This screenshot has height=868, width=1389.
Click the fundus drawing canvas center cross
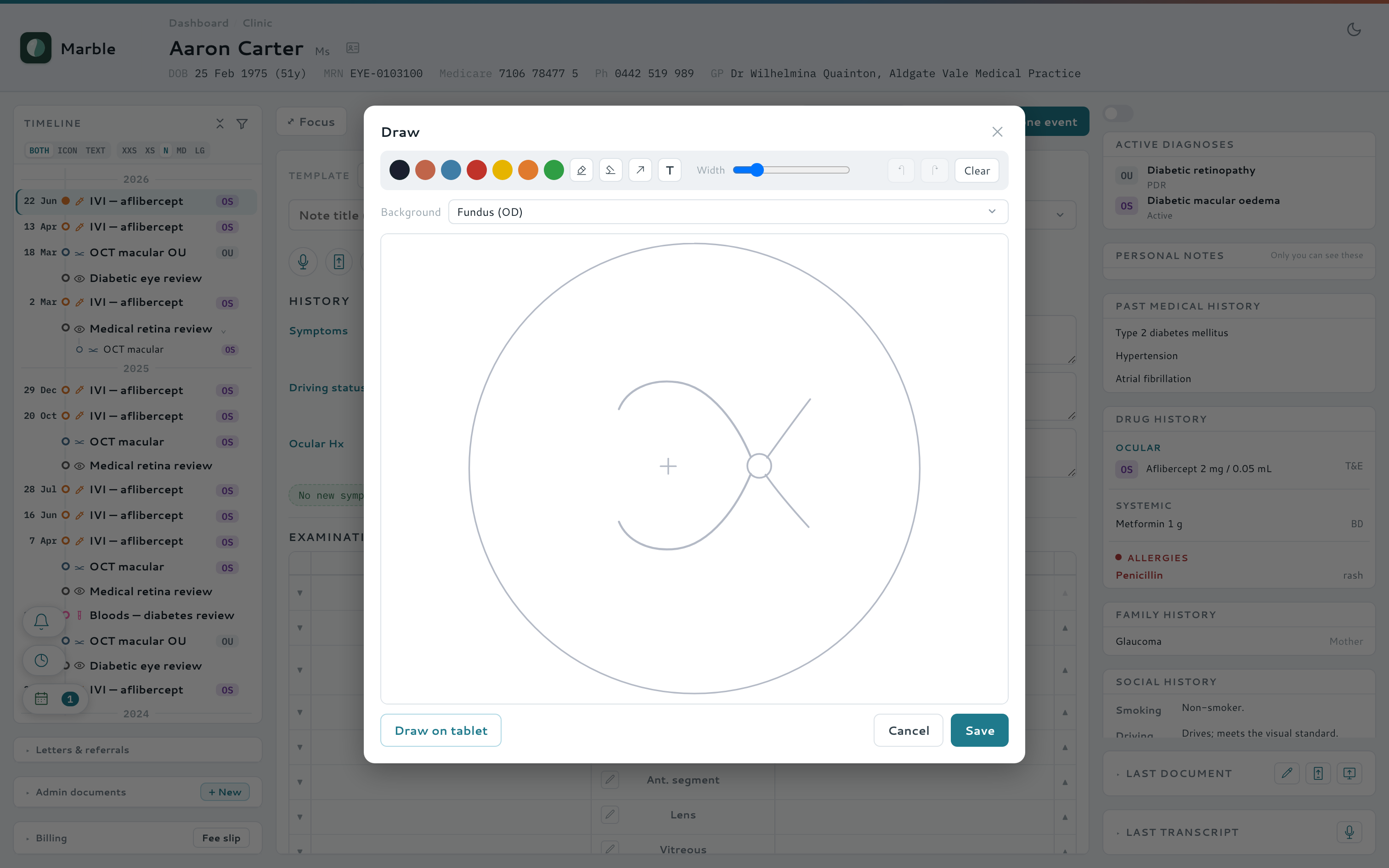point(668,466)
